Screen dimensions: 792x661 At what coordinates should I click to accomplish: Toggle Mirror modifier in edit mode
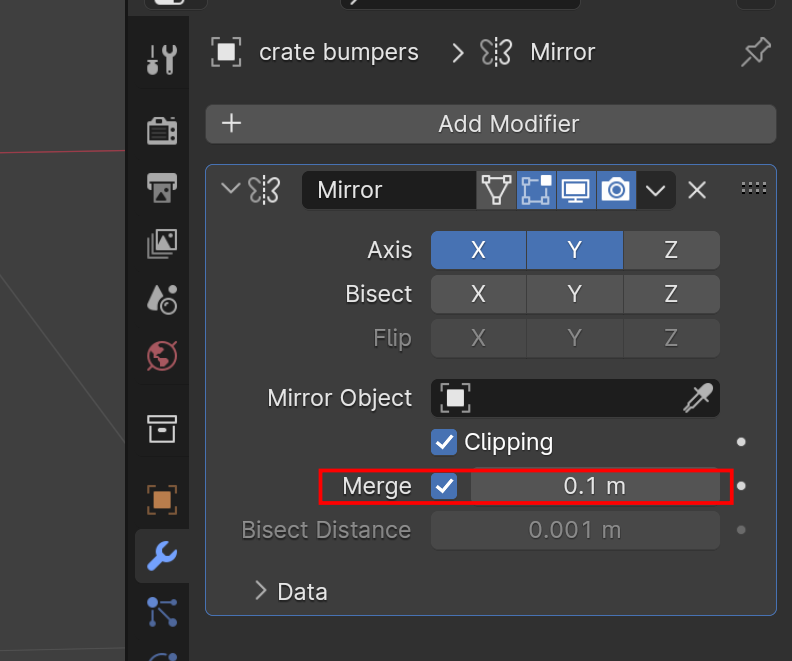[537, 189]
